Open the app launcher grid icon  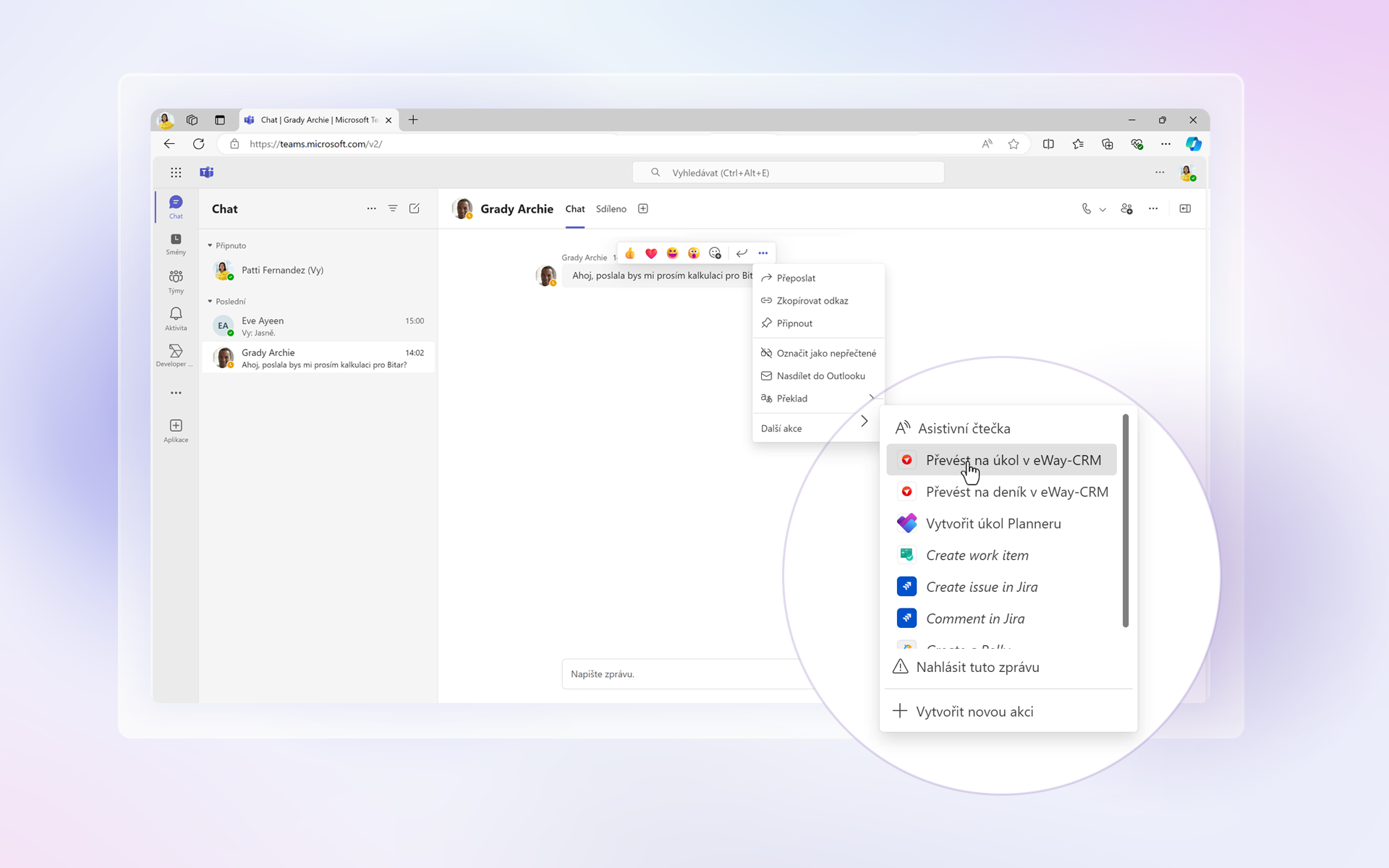(176, 172)
